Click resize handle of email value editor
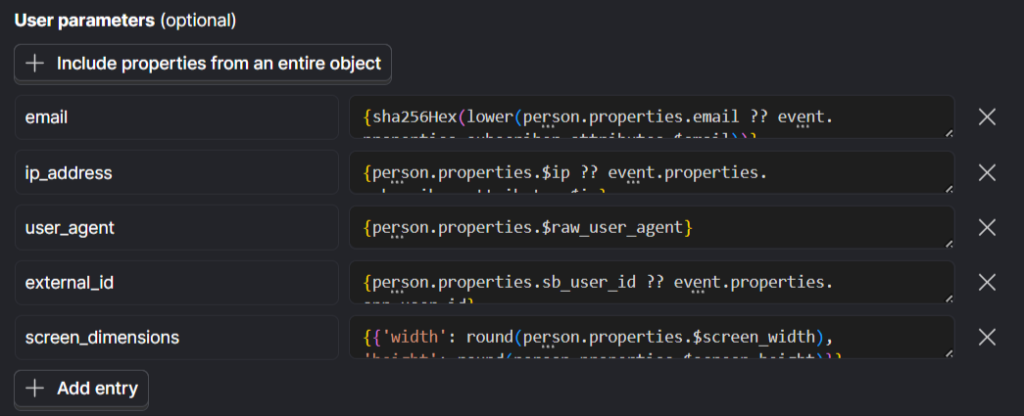1024x416 pixels. pyautogui.click(x=948, y=133)
